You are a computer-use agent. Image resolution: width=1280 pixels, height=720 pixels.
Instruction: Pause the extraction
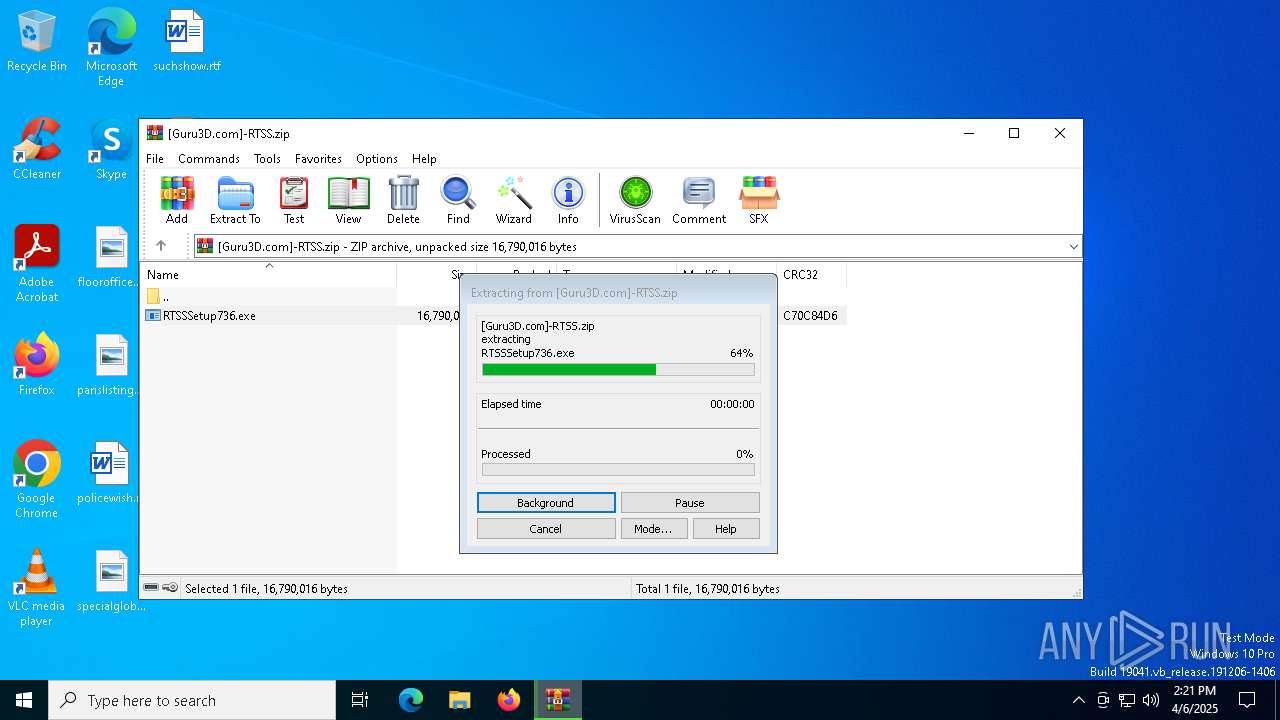690,503
